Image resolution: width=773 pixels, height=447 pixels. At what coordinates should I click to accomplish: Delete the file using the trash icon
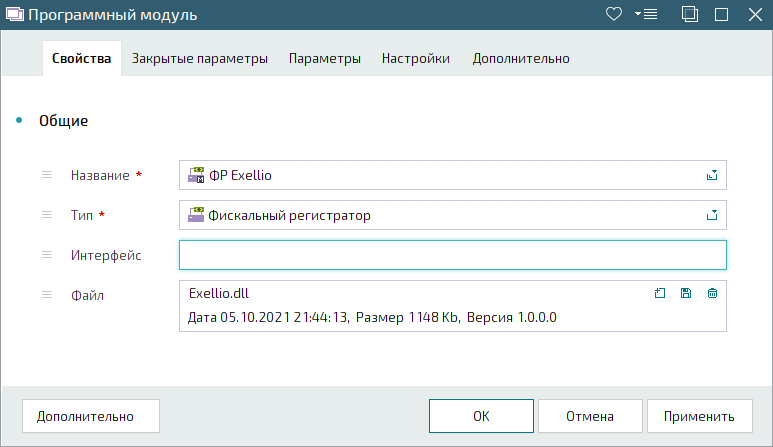(x=712, y=293)
